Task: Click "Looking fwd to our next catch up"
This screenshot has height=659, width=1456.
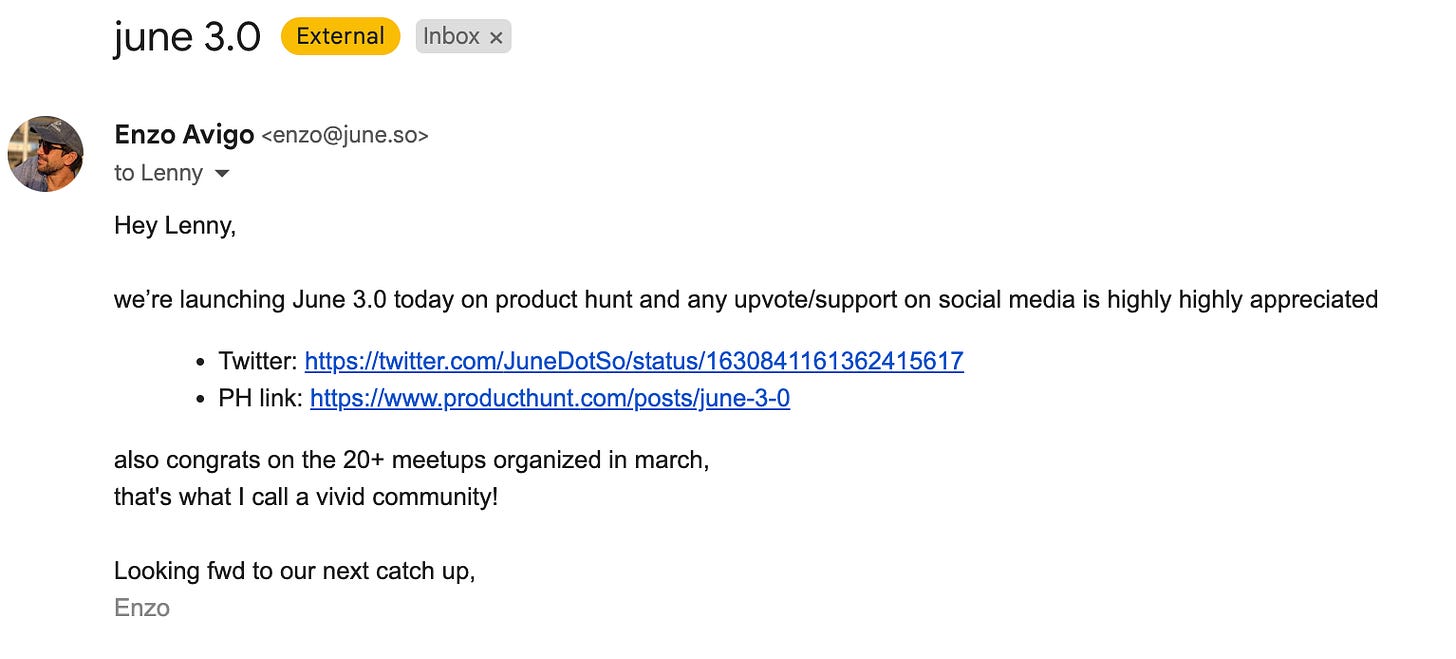Action: [x=294, y=571]
